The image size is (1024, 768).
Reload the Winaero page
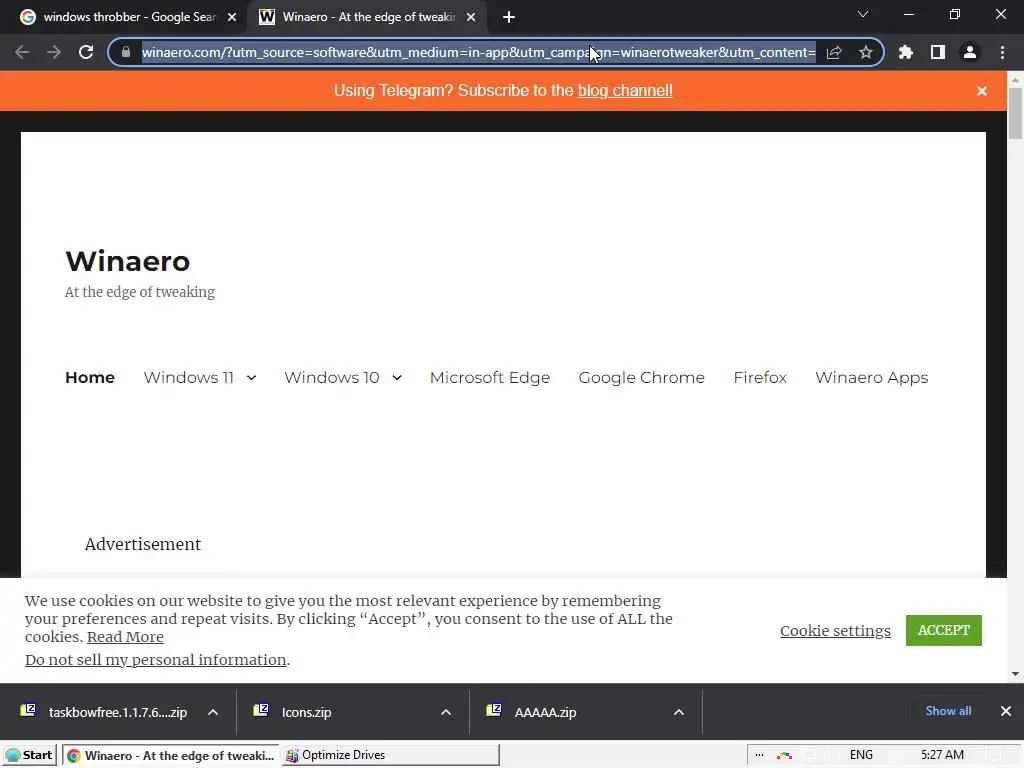86,52
